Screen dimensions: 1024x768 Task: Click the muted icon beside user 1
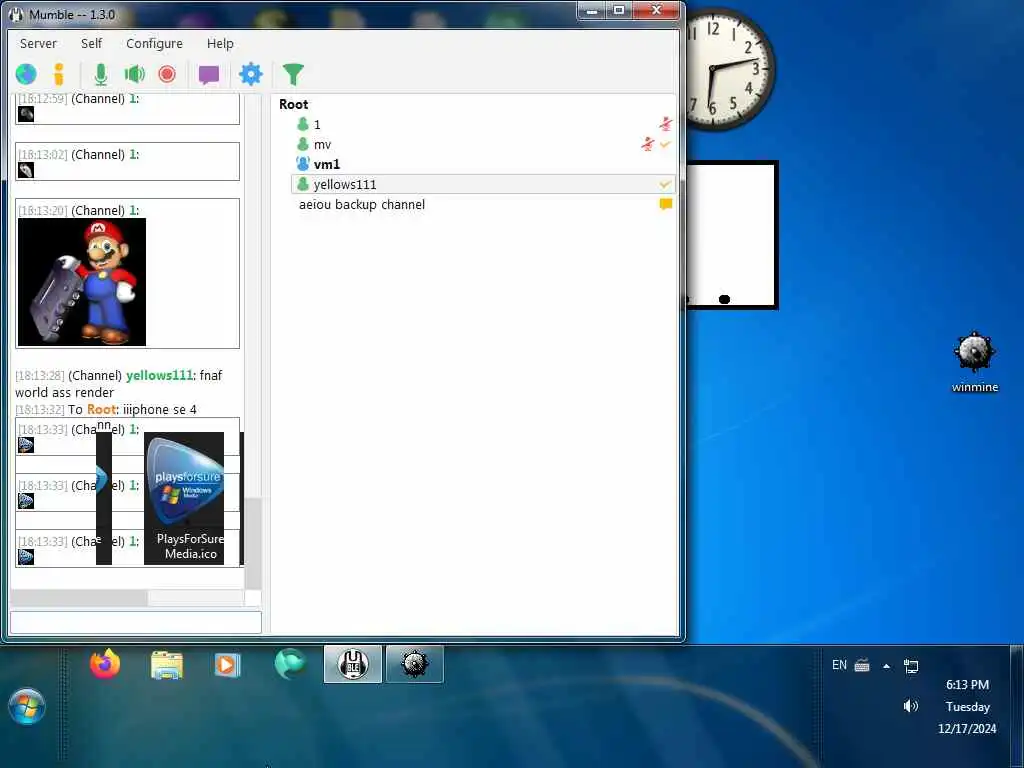tap(665, 123)
